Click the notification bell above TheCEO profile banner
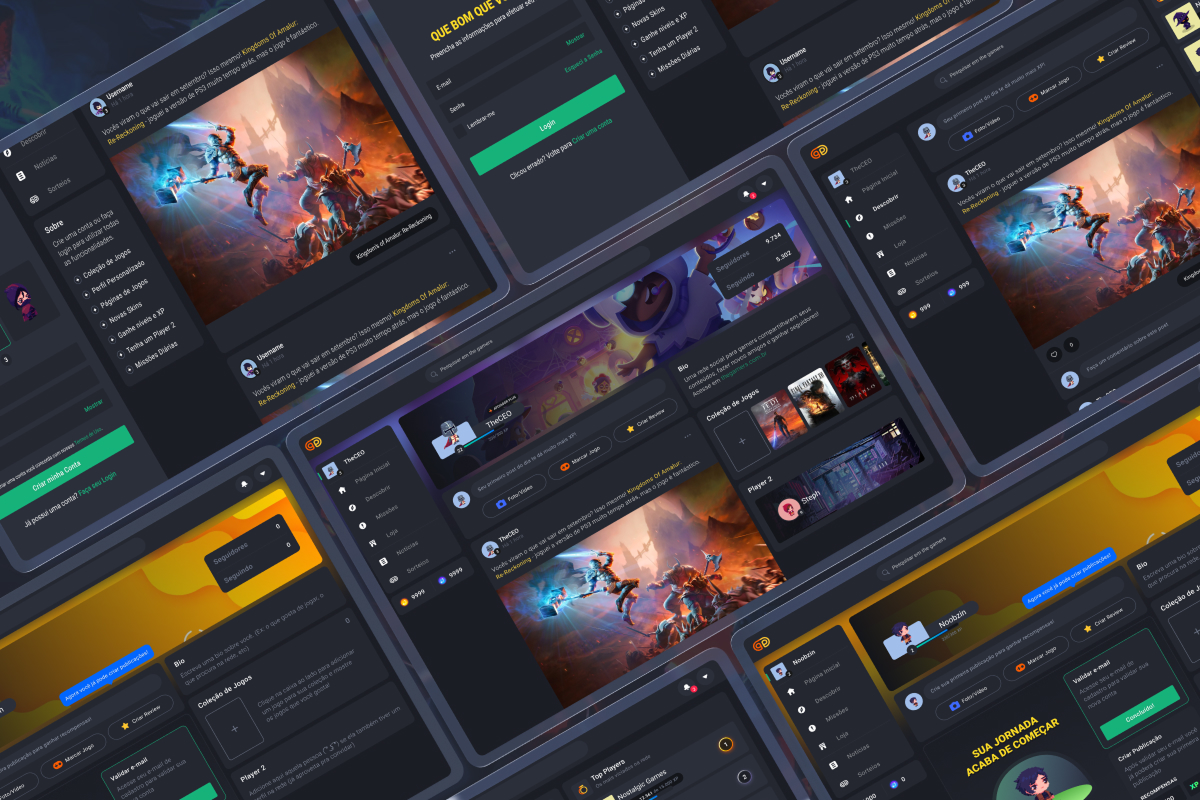The image size is (1200, 800). tap(746, 194)
